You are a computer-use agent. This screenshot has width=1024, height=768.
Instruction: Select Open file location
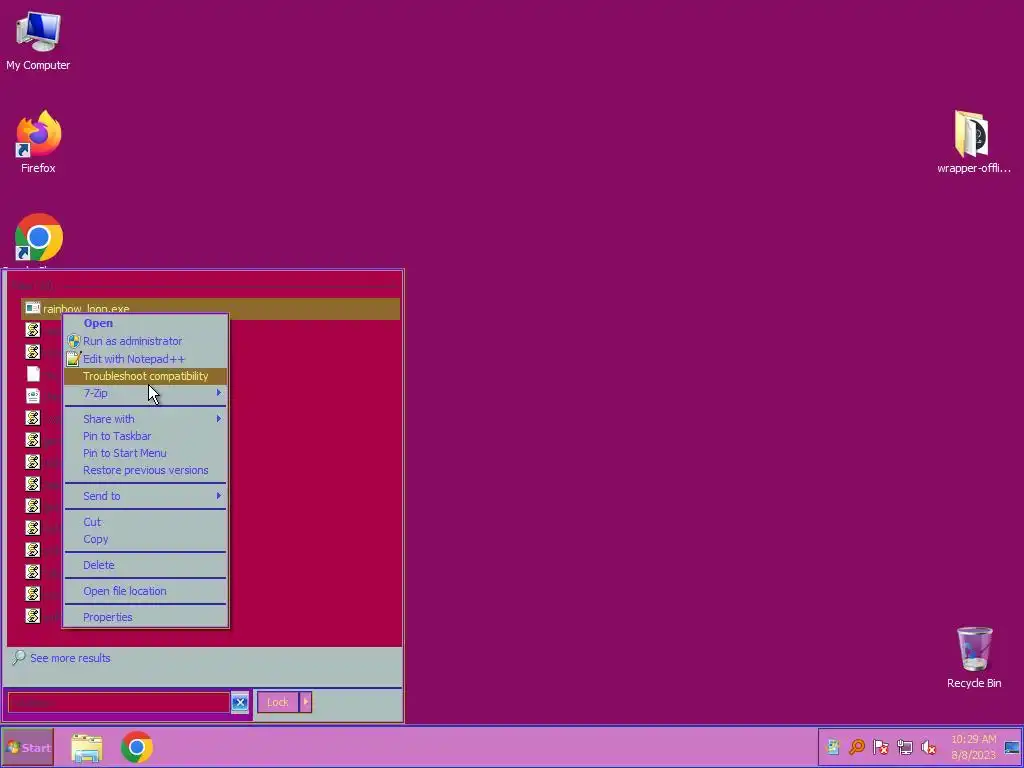point(146,591)
